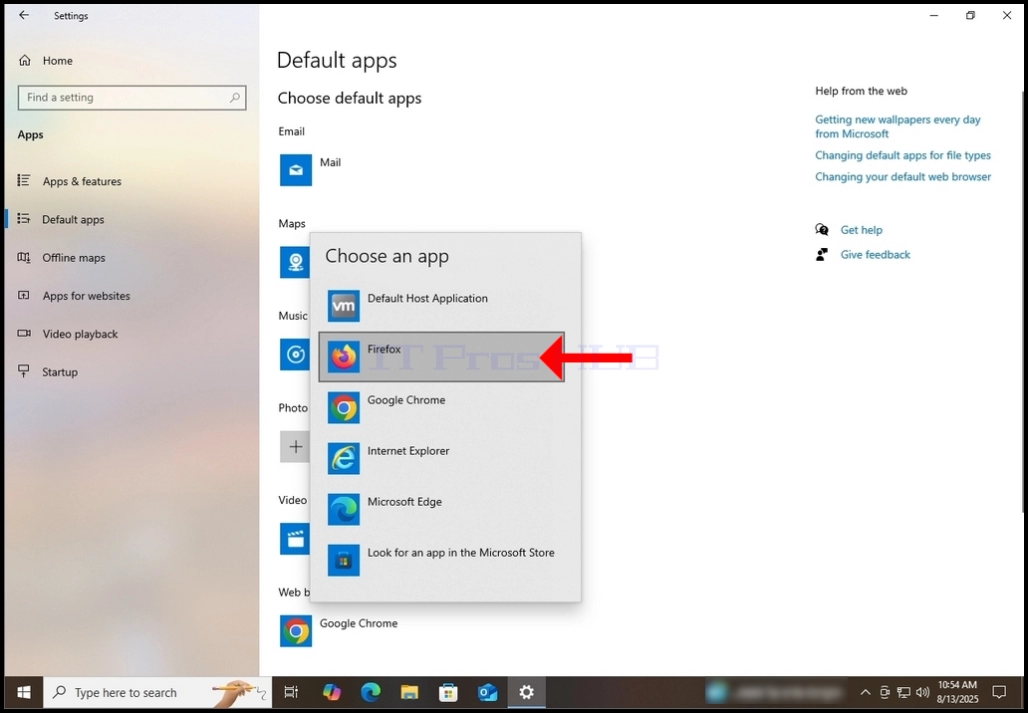
Task: Launch Microsoft Edge from the taskbar
Action: 370,692
